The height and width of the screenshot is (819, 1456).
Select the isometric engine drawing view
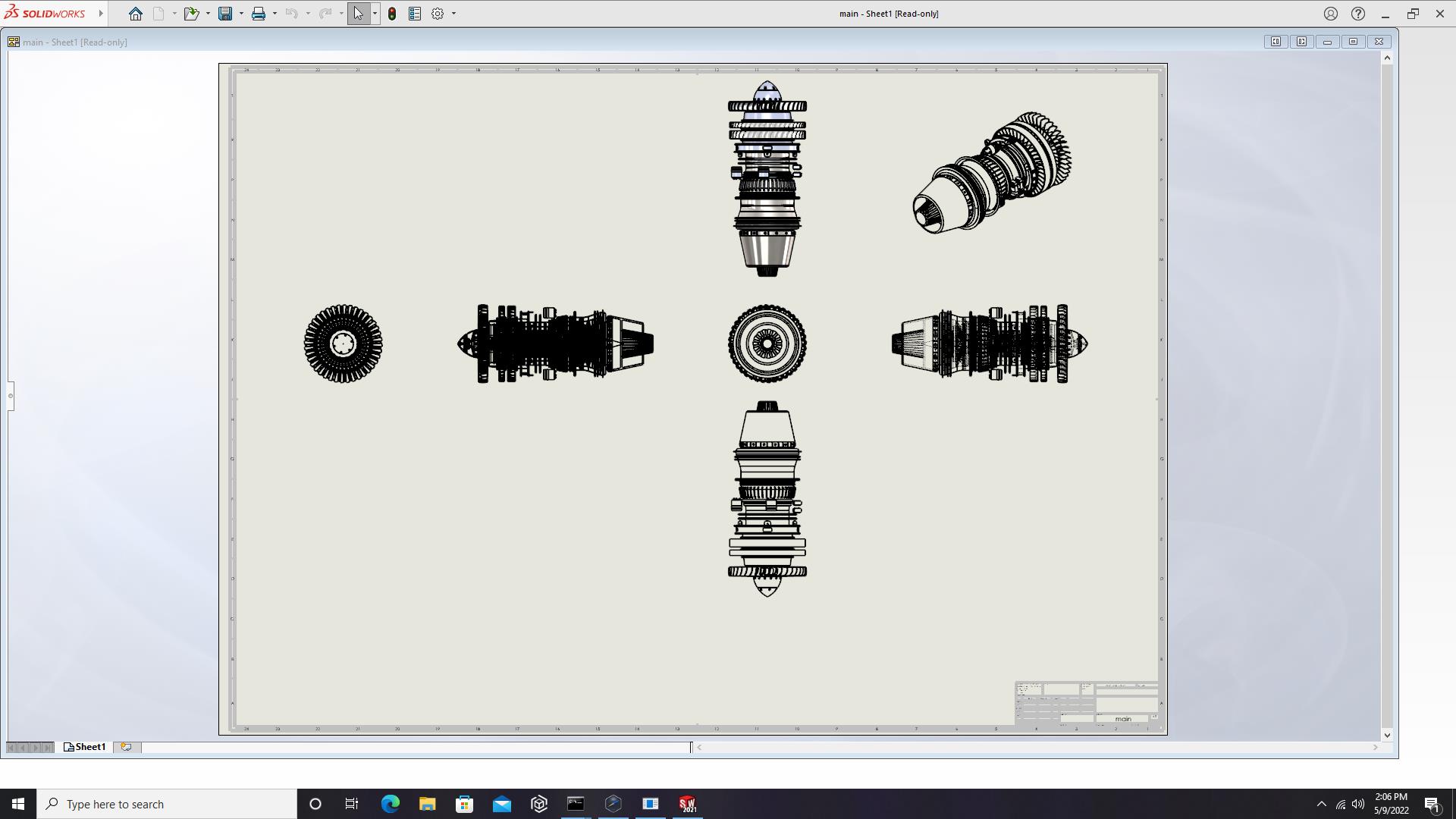992,173
